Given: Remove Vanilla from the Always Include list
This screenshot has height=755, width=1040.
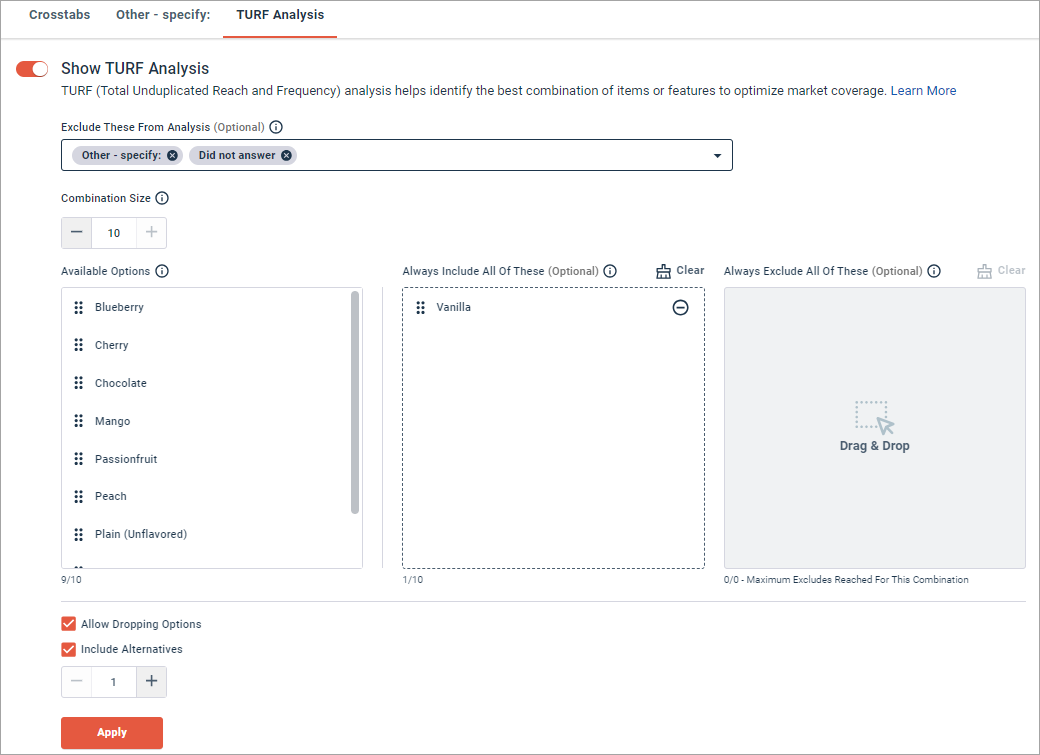Looking at the screenshot, I should [x=681, y=307].
